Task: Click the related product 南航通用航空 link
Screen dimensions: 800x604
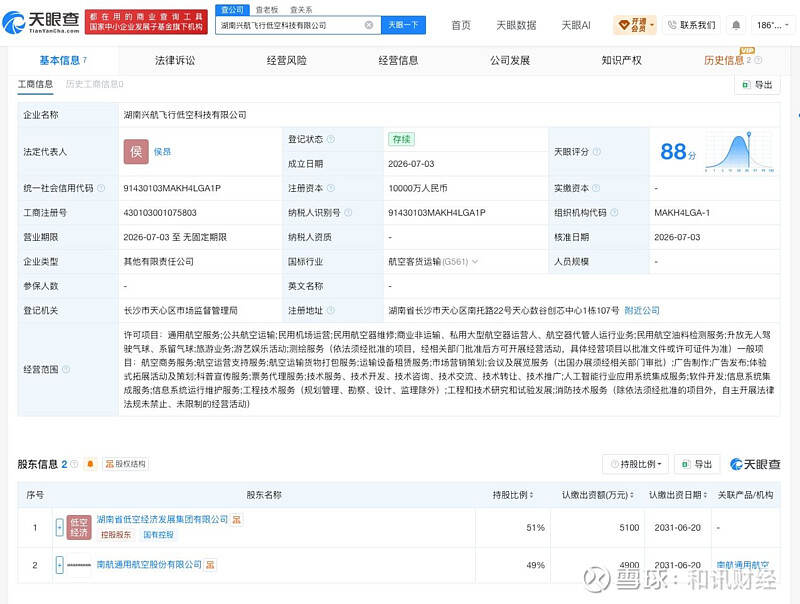Action: pyautogui.click(x=743, y=565)
